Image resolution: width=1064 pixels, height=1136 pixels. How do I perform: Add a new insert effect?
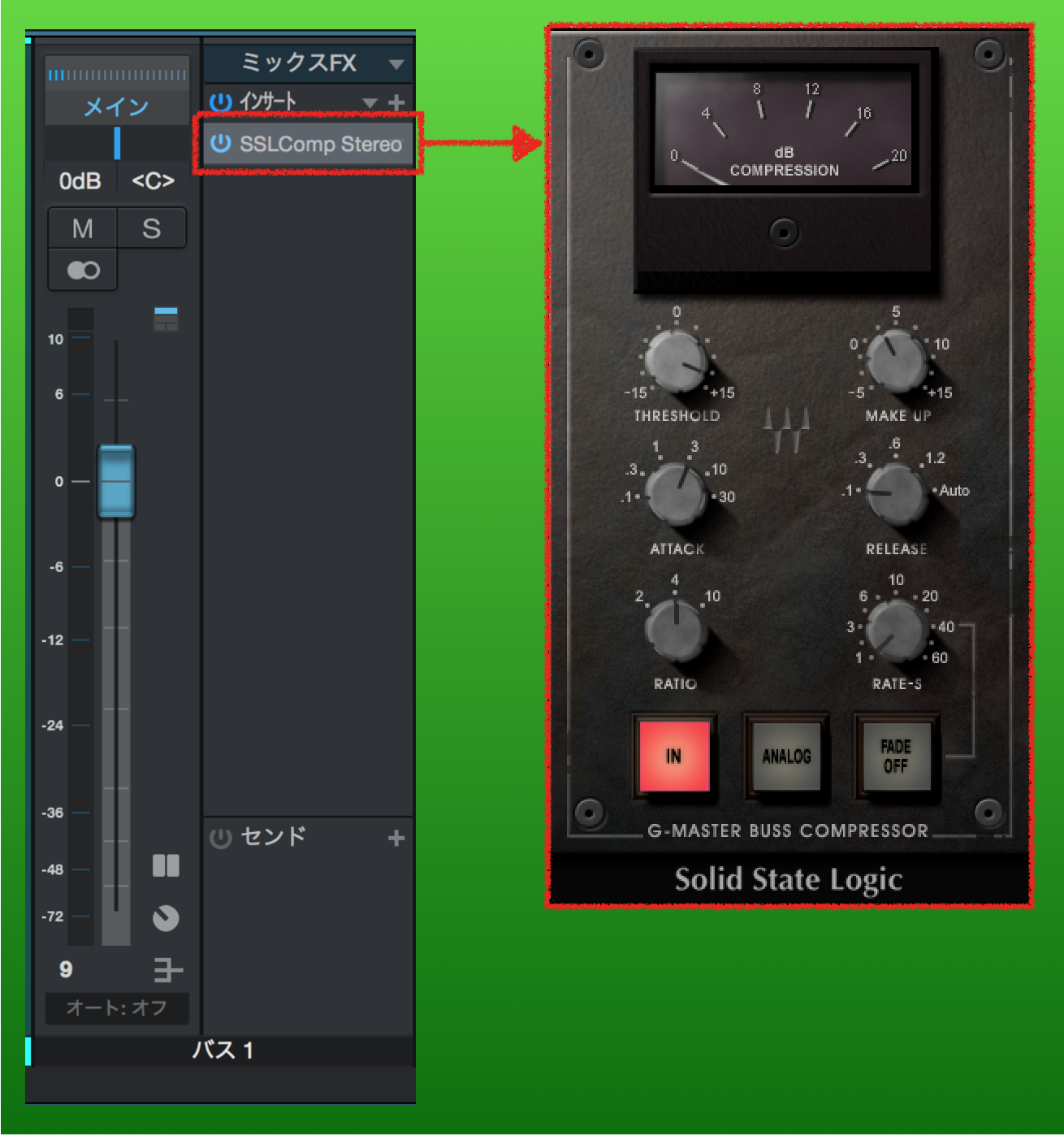tap(396, 102)
